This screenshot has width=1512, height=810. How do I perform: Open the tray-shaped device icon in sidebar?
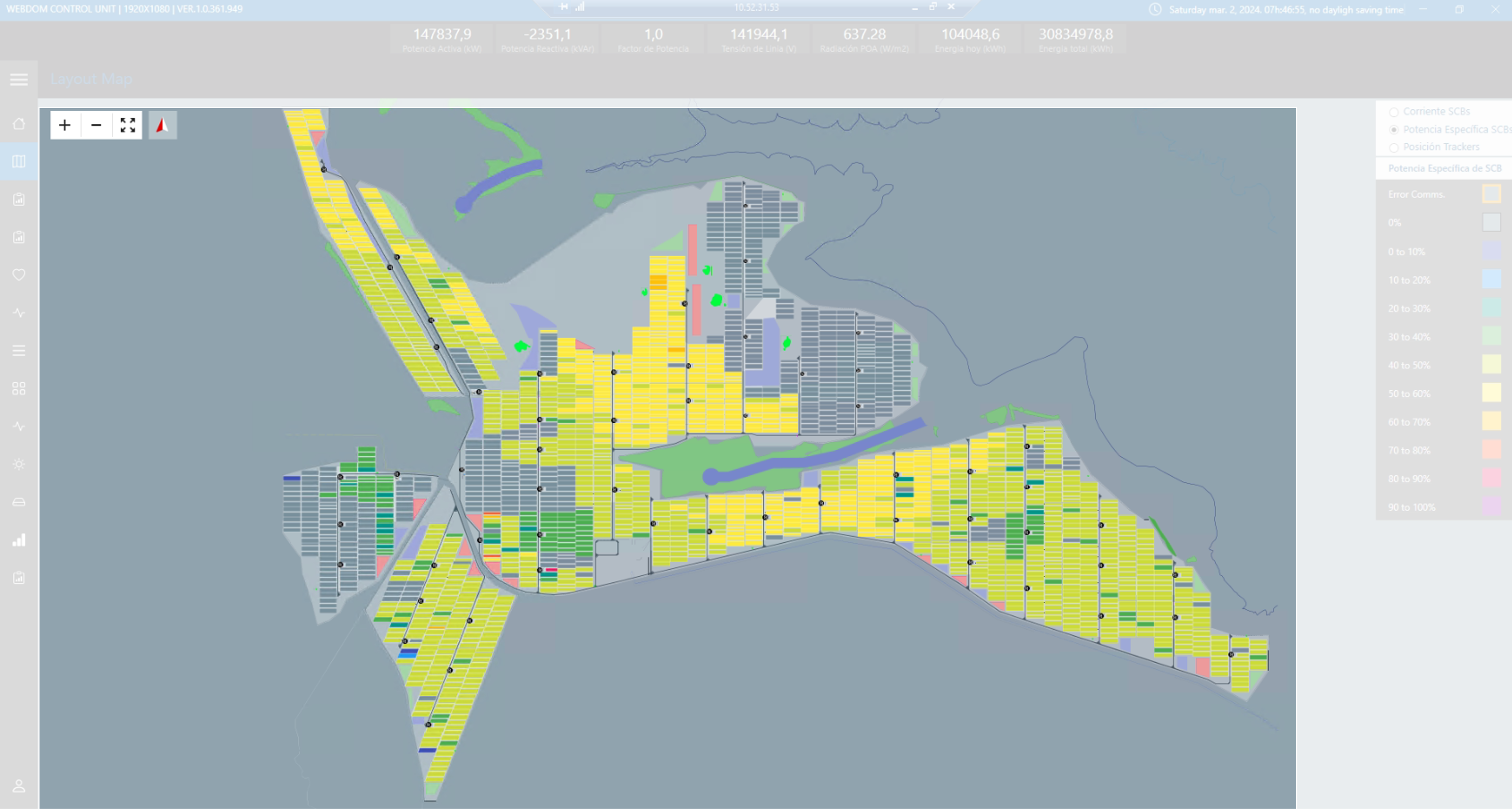19,502
